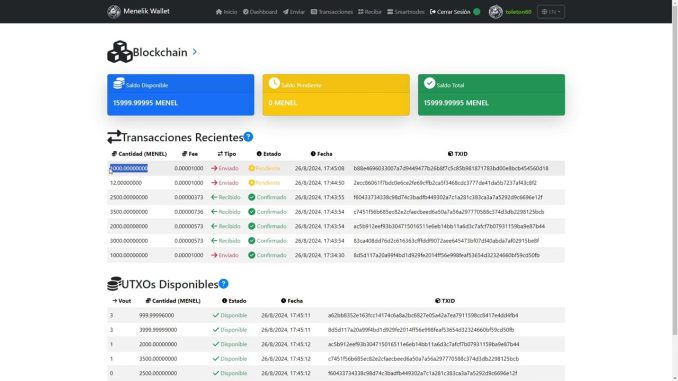Select the yellow Saldo Pendiente card
Screen dimensions: 678x381
click(336, 95)
